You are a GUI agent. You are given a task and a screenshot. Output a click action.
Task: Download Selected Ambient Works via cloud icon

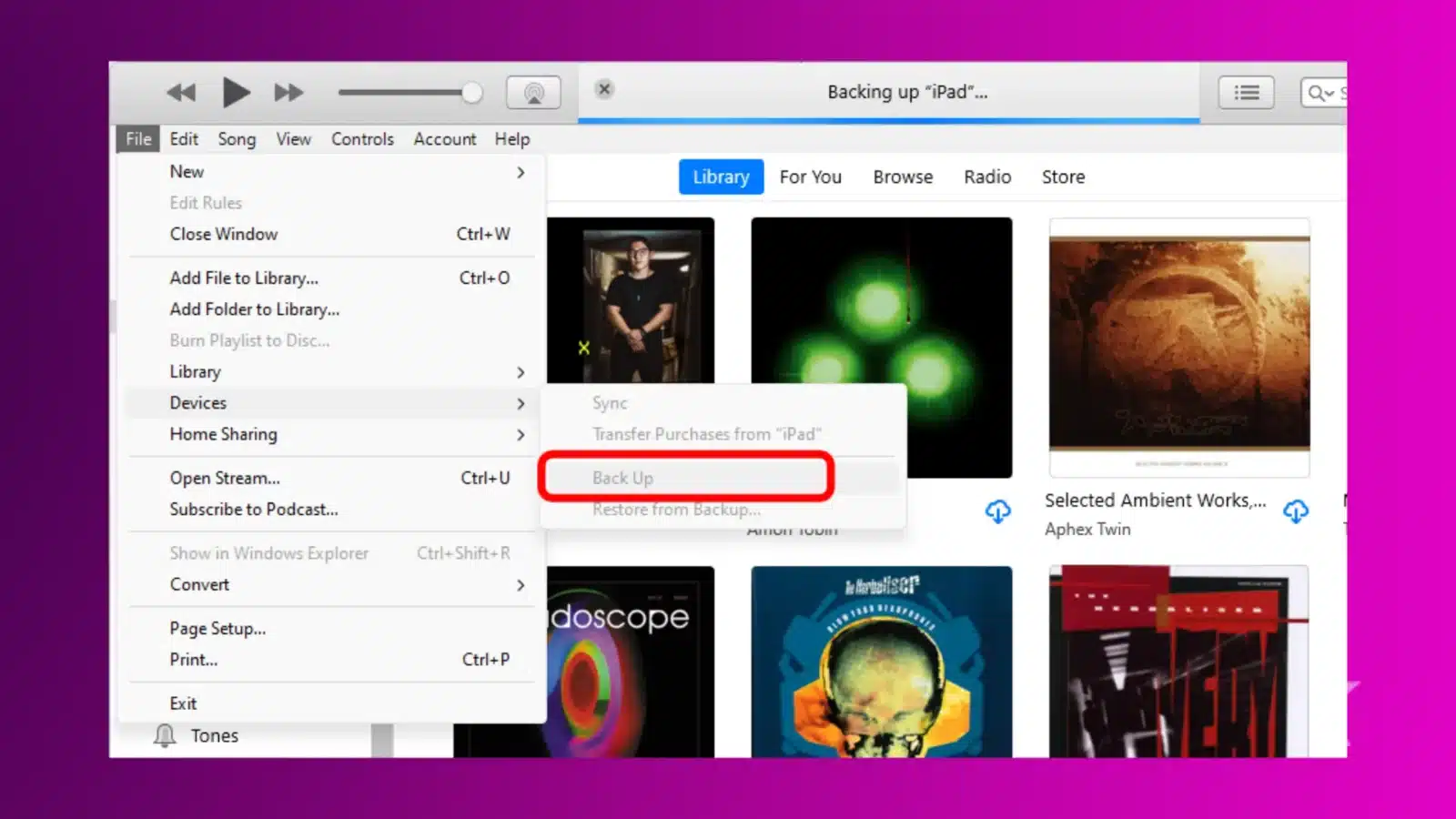pos(1296,511)
